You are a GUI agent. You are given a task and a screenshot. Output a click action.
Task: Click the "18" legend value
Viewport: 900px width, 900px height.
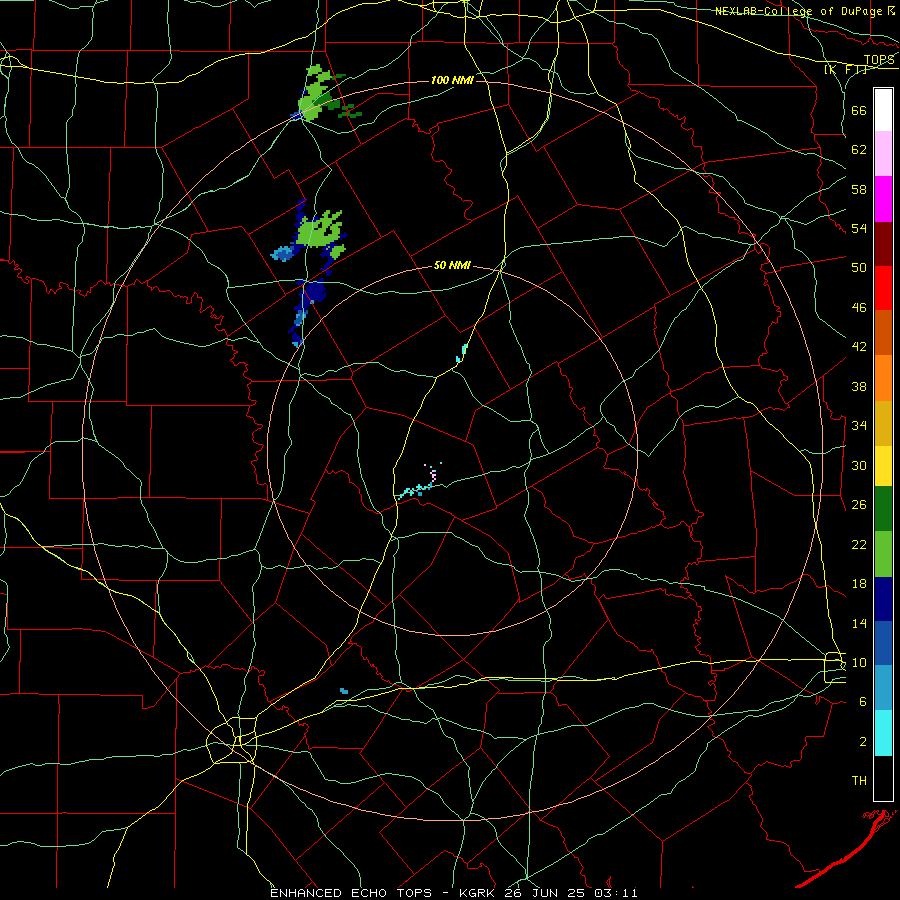click(859, 584)
